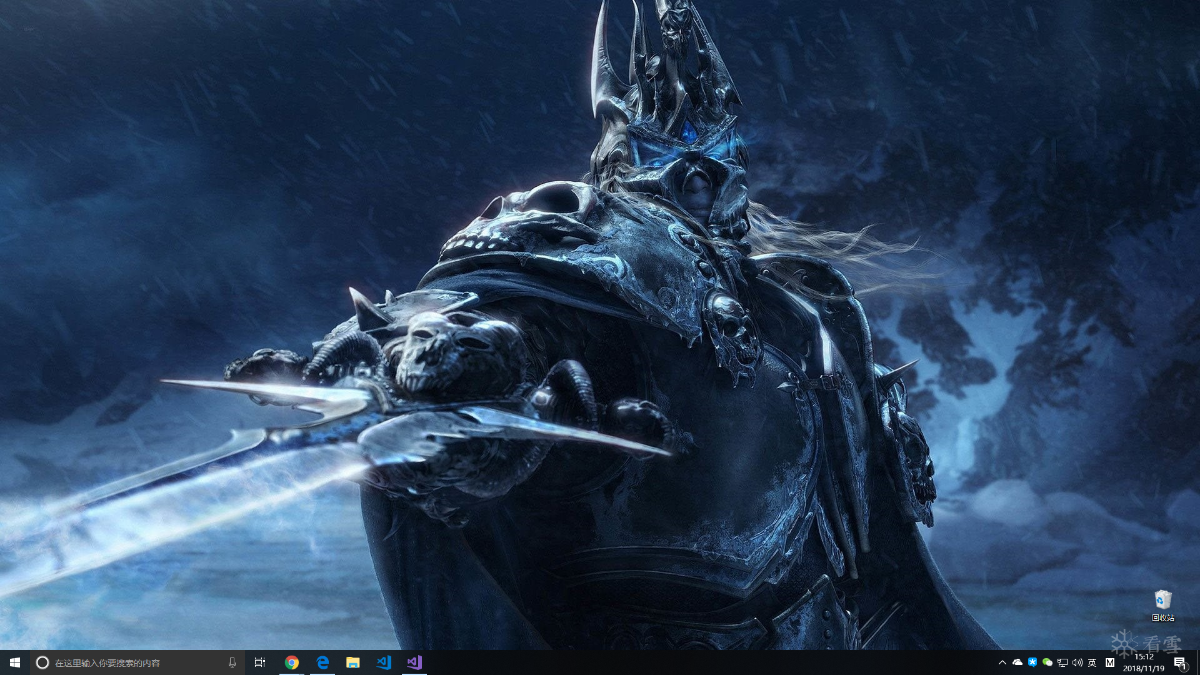Open the Windows Start menu
The height and width of the screenshot is (675, 1200).
coord(15,662)
